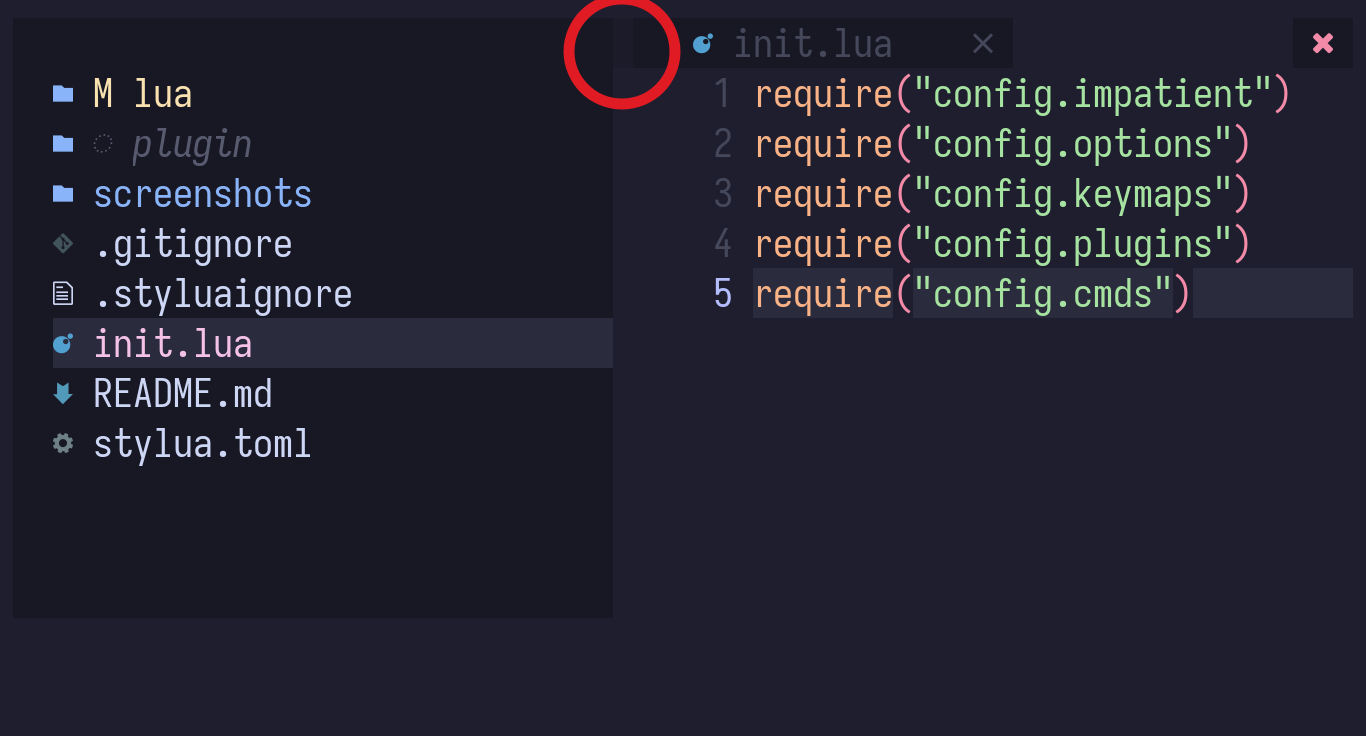Expand the screenshots folder
The width and height of the screenshot is (1366, 736).
pyautogui.click(x=203, y=193)
